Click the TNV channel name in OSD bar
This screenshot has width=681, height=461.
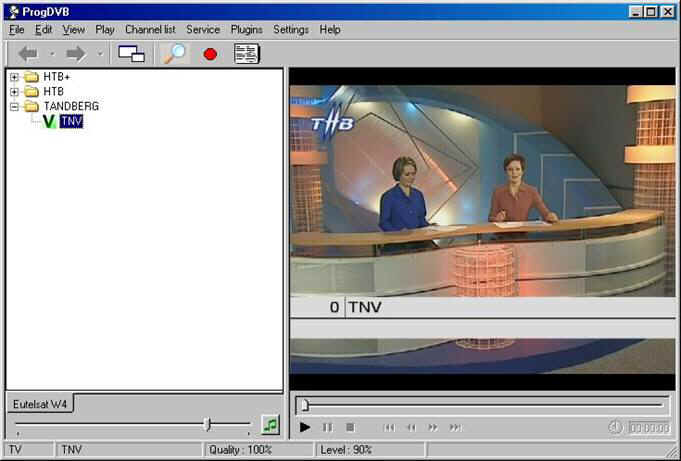click(365, 307)
